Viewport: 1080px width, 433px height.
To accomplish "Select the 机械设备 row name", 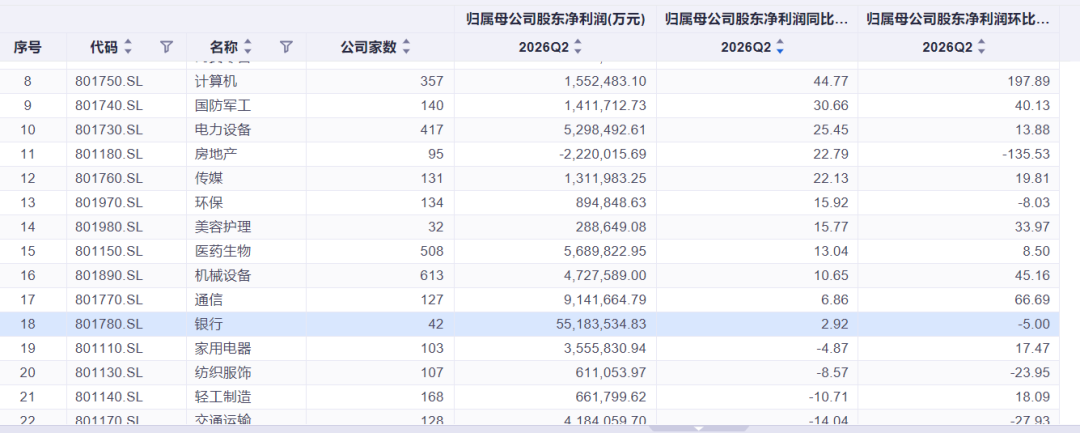I will [x=222, y=275].
